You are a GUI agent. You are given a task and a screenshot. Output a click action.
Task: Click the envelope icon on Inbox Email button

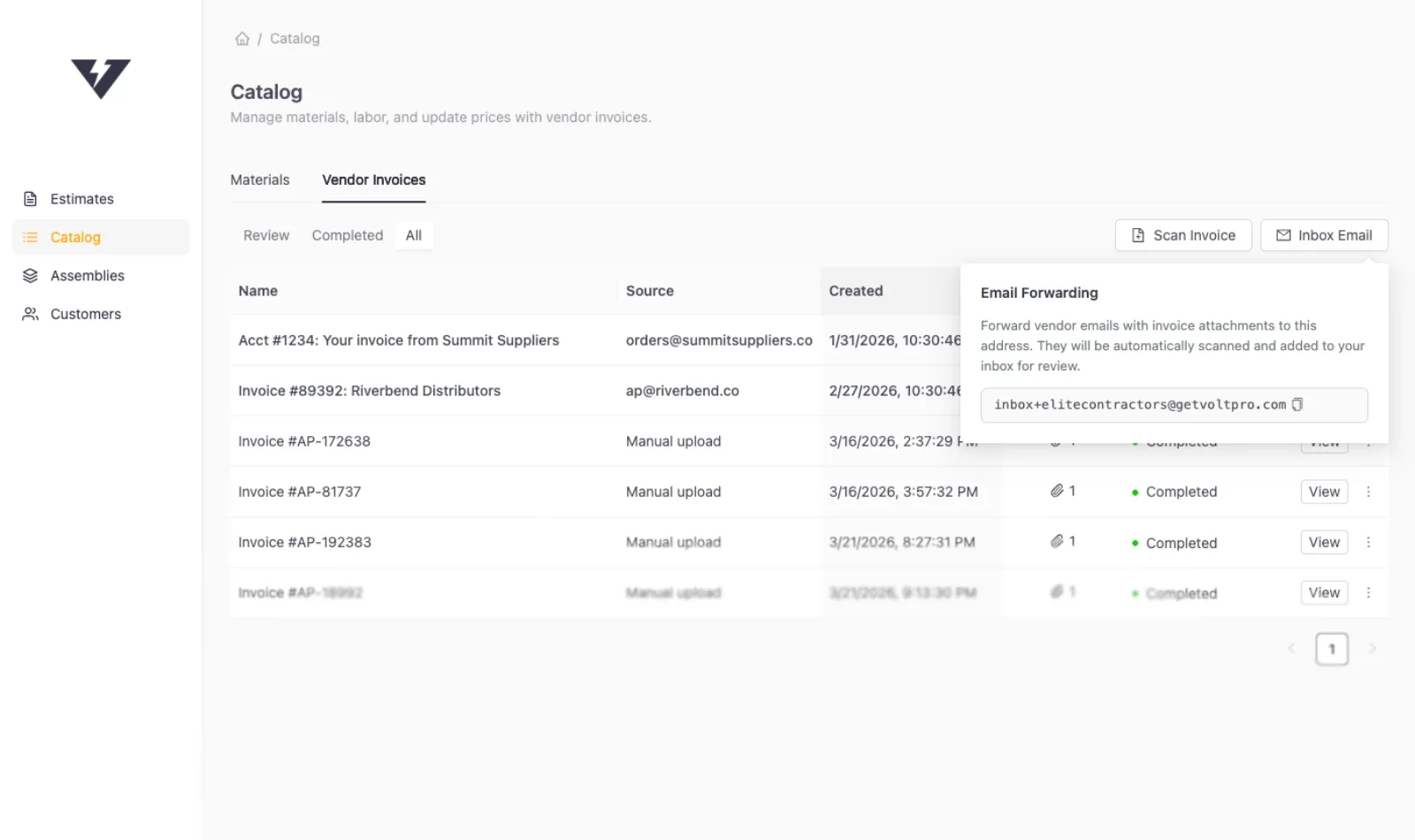pyautogui.click(x=1284, y=235)
